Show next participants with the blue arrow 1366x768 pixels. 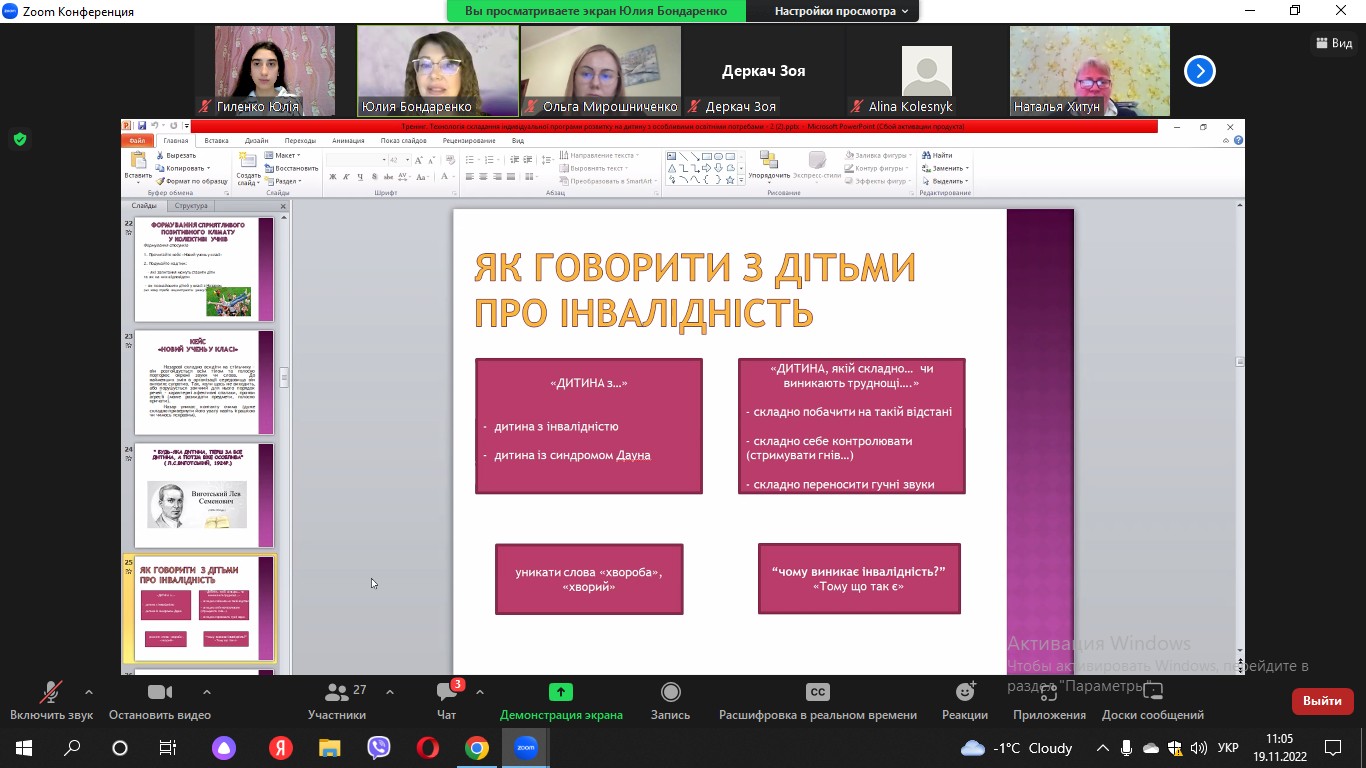point(1199,71)
